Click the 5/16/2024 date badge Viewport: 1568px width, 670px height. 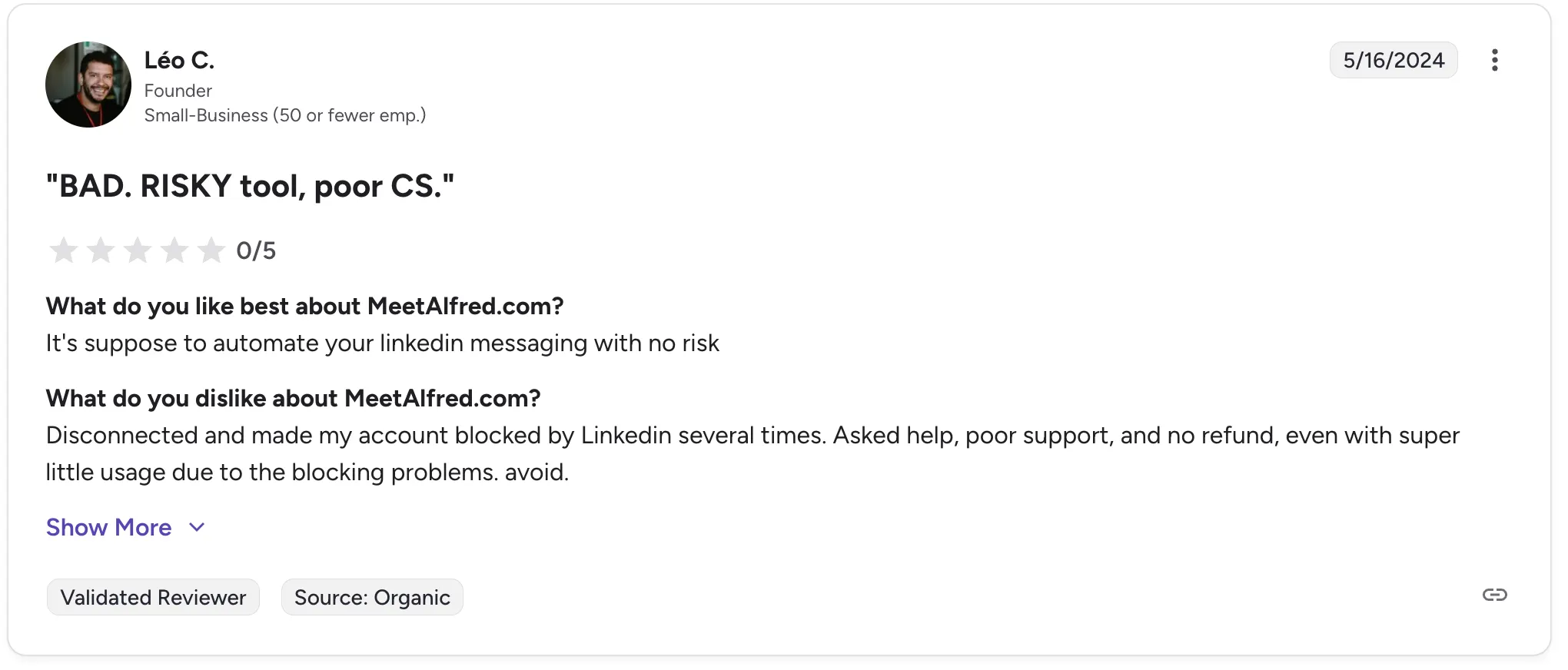[x=1394, y=60]
